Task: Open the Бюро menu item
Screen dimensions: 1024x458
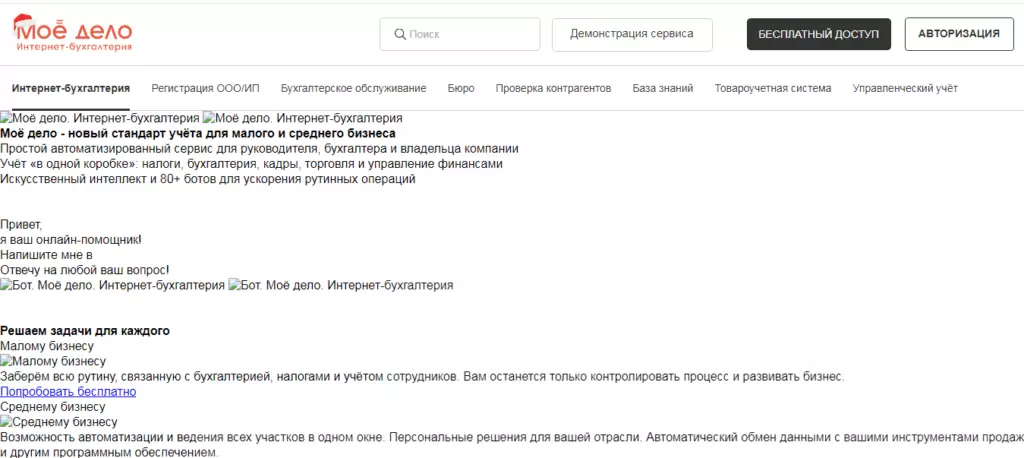Action: coord(461,88)
